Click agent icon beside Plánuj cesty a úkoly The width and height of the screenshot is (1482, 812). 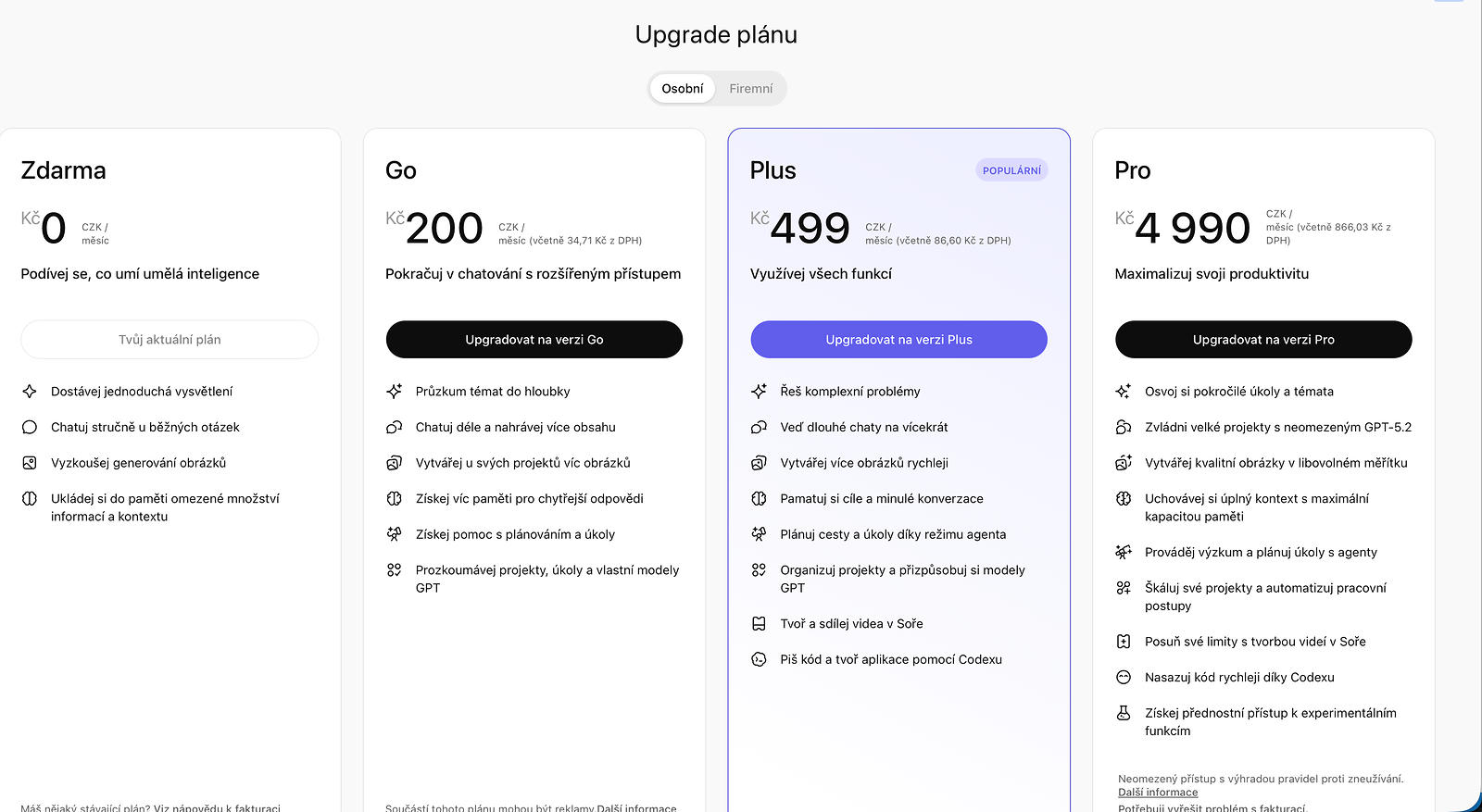point(759,534)
